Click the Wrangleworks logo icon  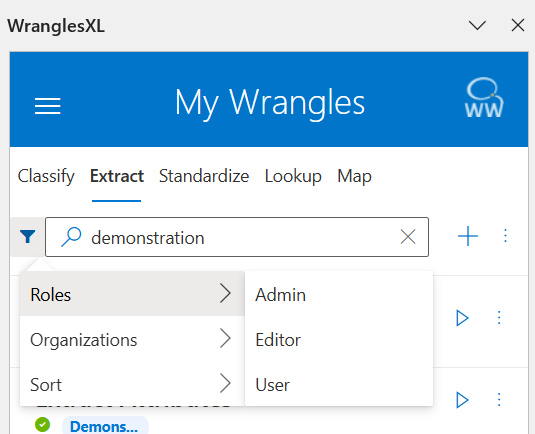coord(484,98)
